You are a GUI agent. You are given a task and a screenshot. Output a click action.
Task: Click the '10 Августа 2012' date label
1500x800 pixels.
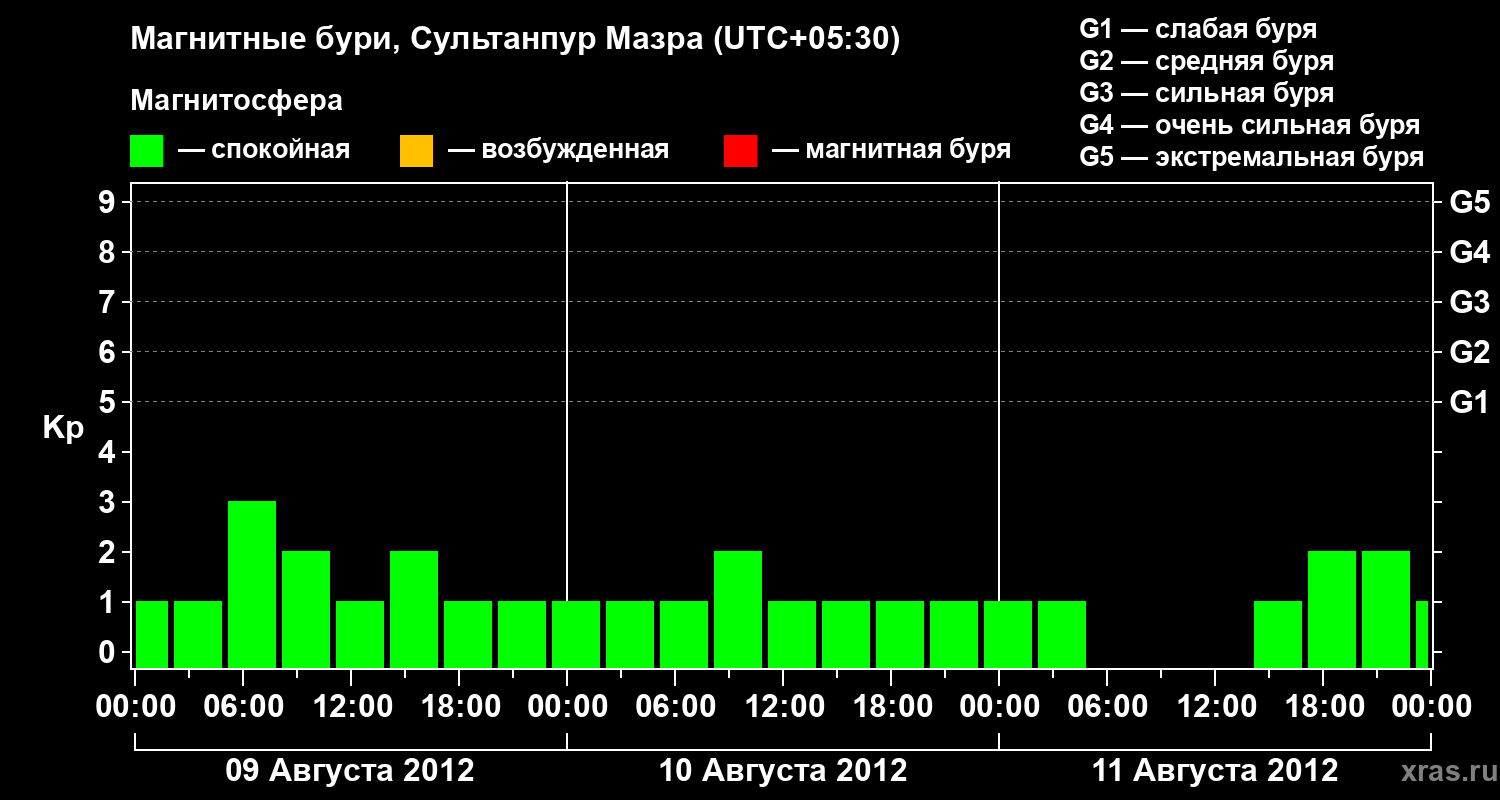pyautogui.click(x=783, y=771)
